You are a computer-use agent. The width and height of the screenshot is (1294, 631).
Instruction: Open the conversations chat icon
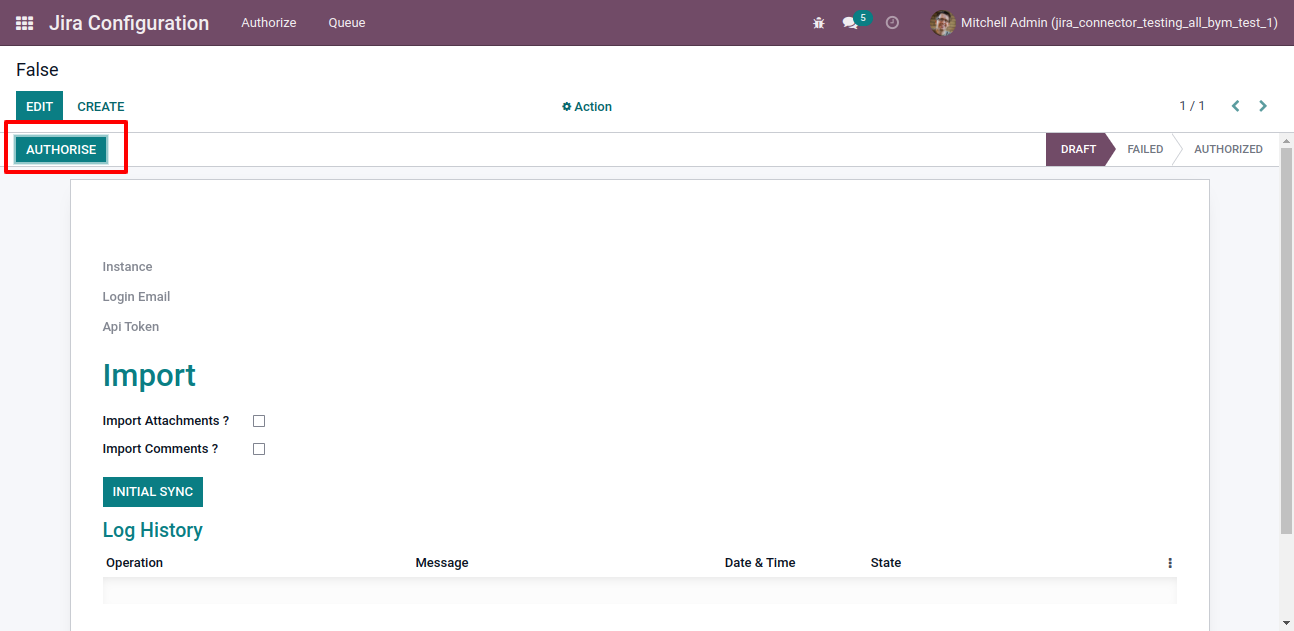850,23
